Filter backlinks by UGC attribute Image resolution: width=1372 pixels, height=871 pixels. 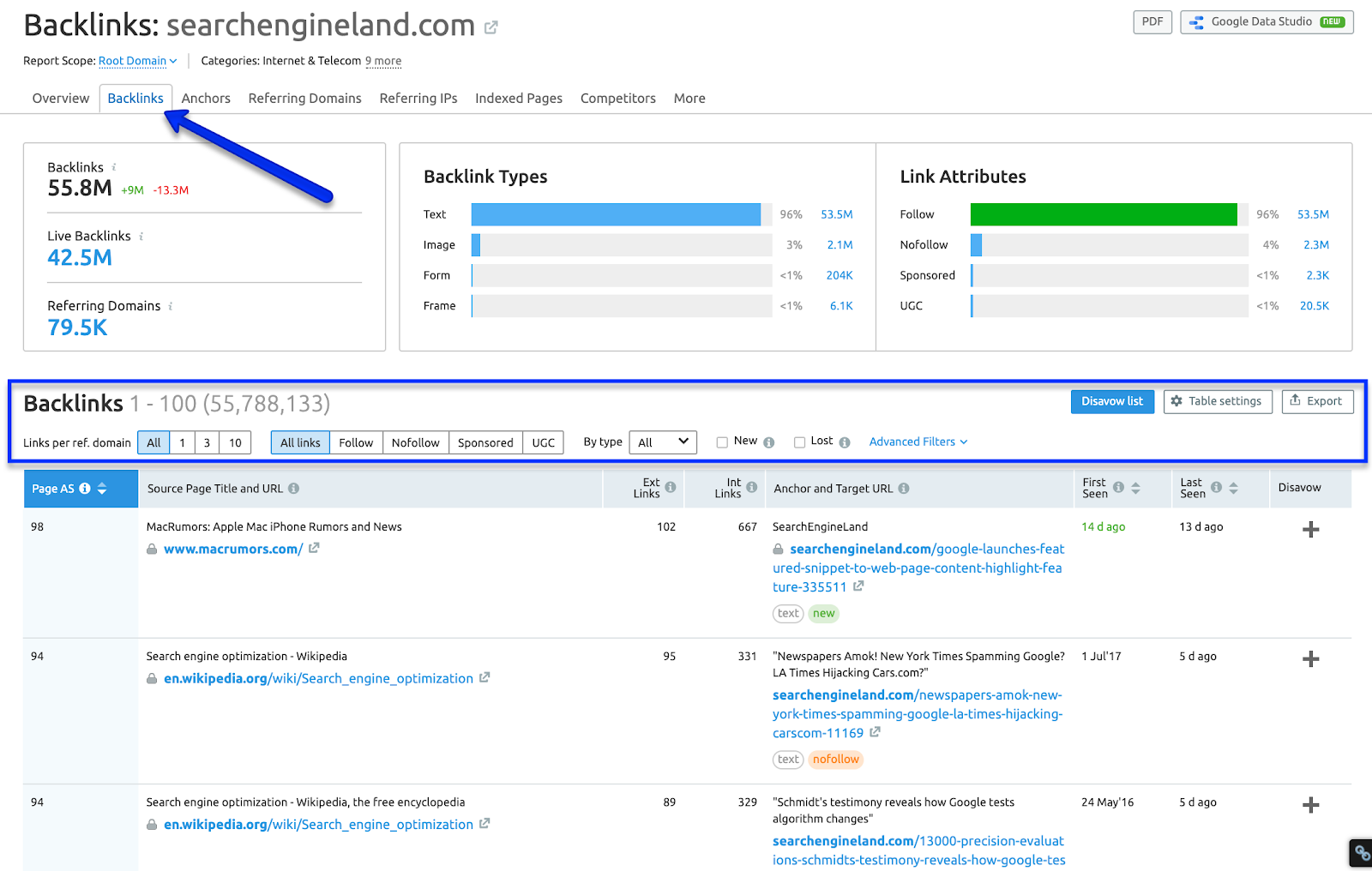pyautogui.click(x=544, y=442)
